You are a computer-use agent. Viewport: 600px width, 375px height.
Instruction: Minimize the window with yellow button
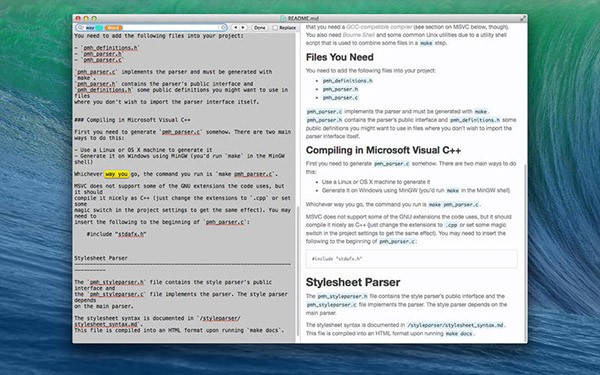coord(86,18)
